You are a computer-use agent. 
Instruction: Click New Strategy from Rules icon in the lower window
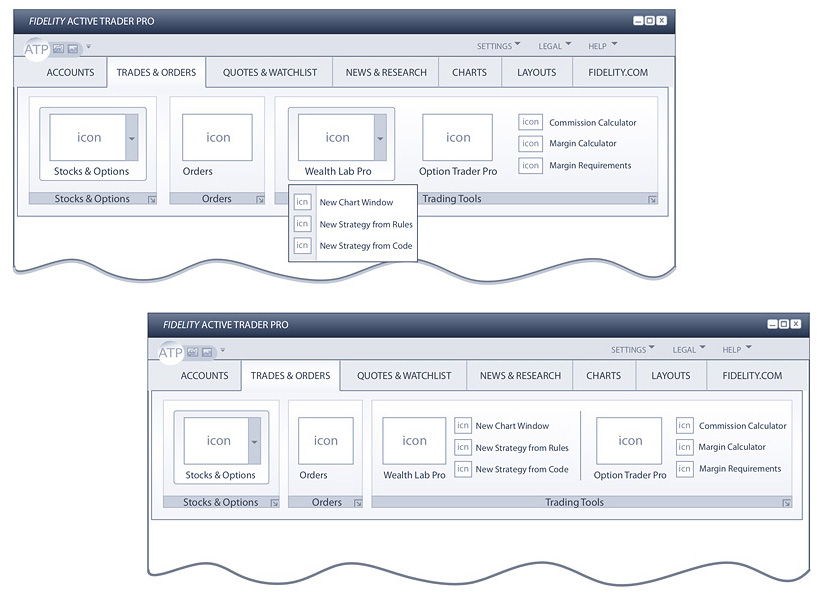click(x=462, y=447)
